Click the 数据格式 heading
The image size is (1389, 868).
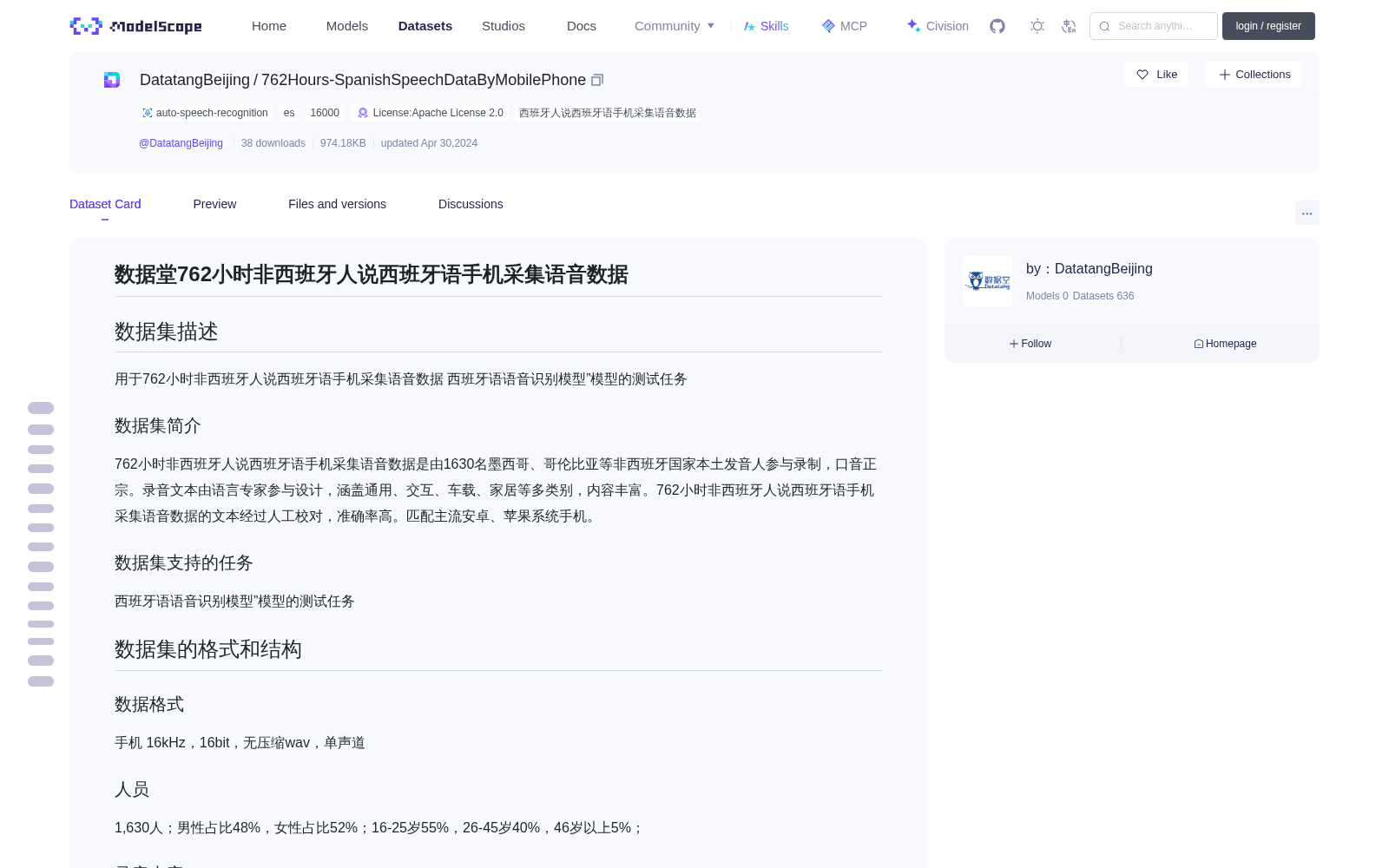149,704
